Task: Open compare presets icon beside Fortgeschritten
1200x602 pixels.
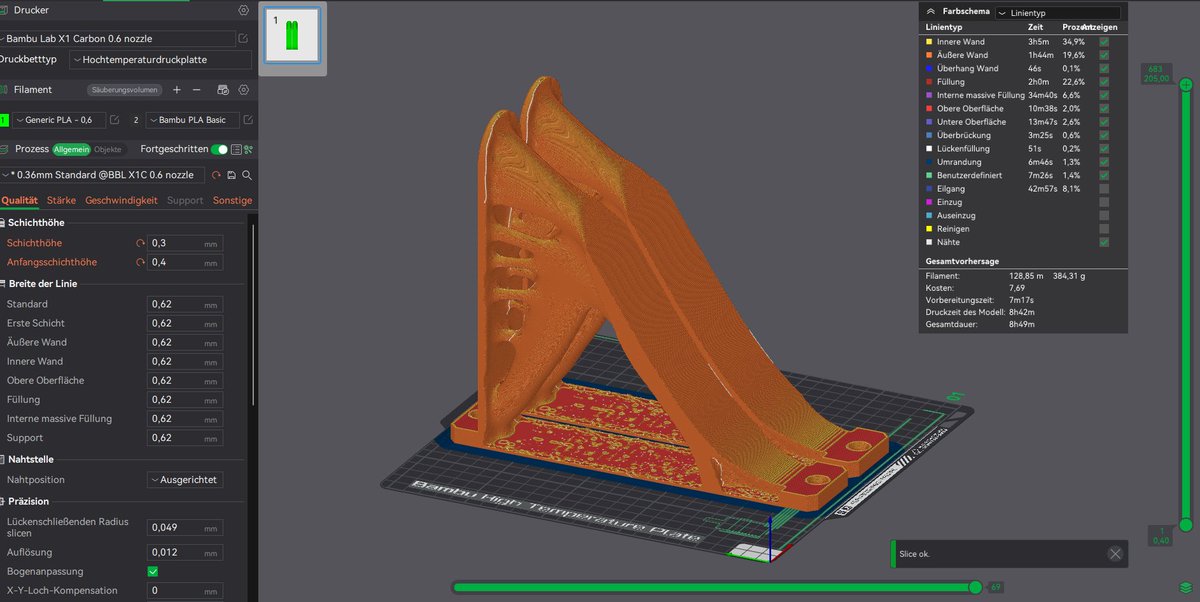Action: tap(248, 149)
